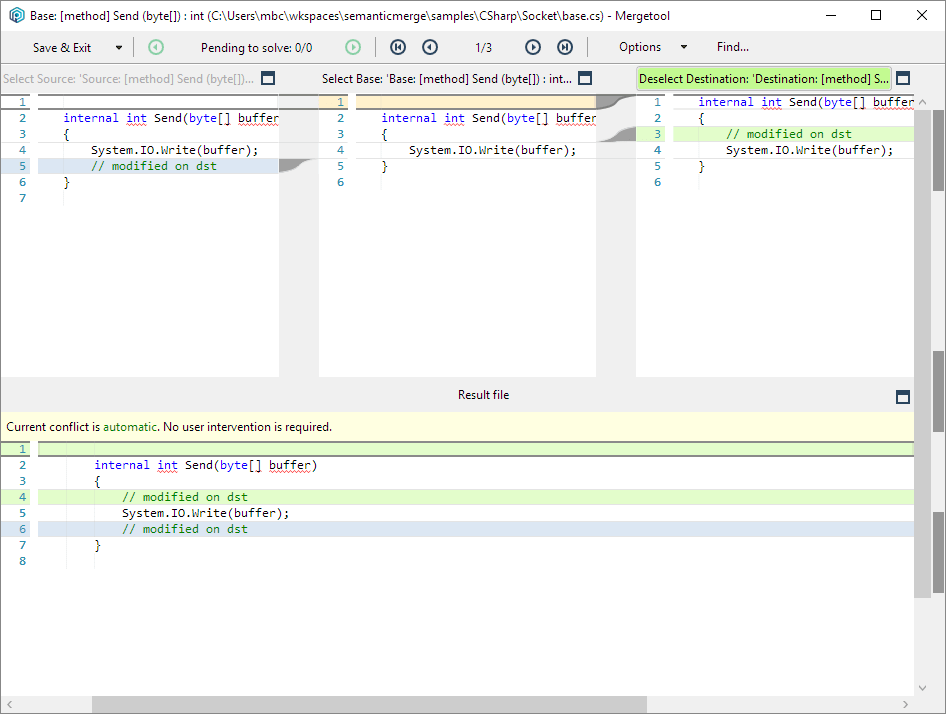Minimize the Mergetool window
This screenshot has height=714, width=946.
click(831, 16)
